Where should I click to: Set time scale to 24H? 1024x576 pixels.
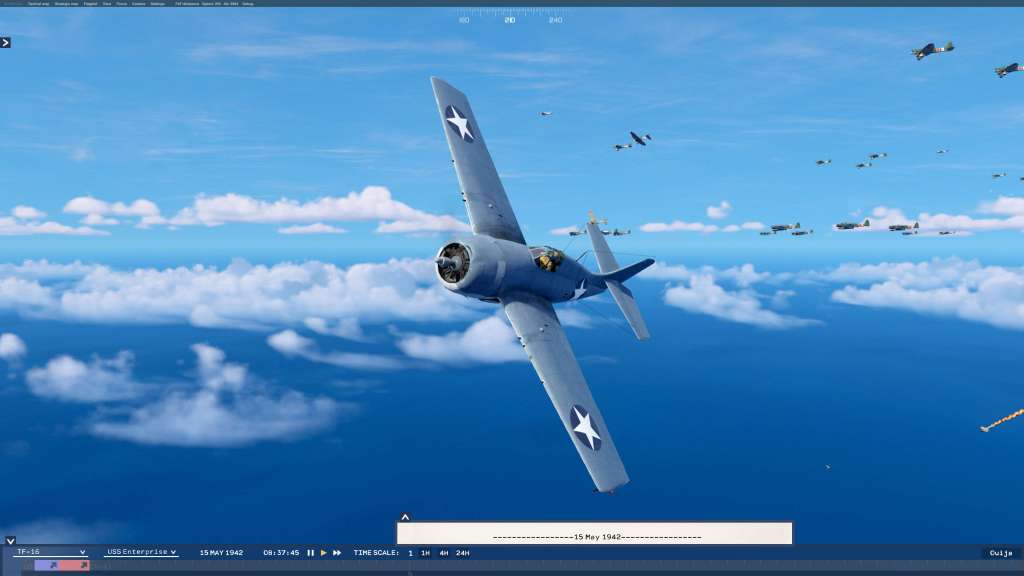462,553
